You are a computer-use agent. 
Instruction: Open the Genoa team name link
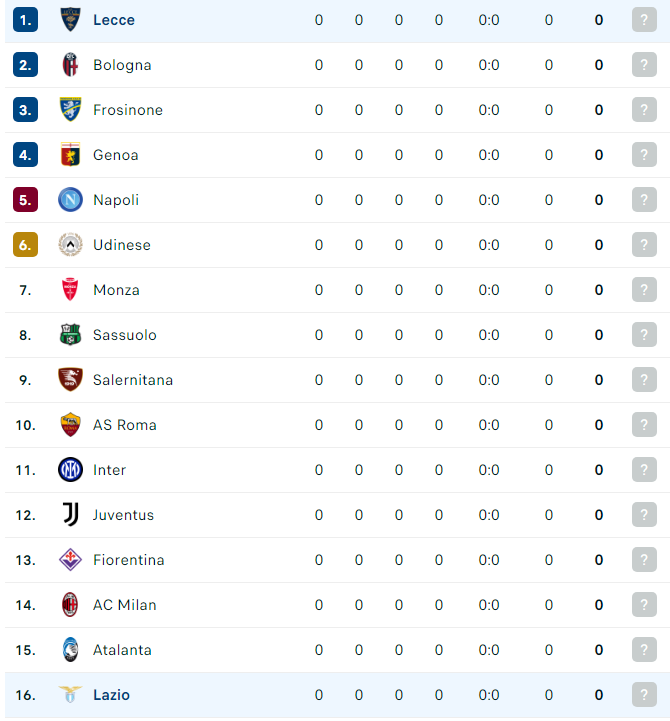coord(115,155)
